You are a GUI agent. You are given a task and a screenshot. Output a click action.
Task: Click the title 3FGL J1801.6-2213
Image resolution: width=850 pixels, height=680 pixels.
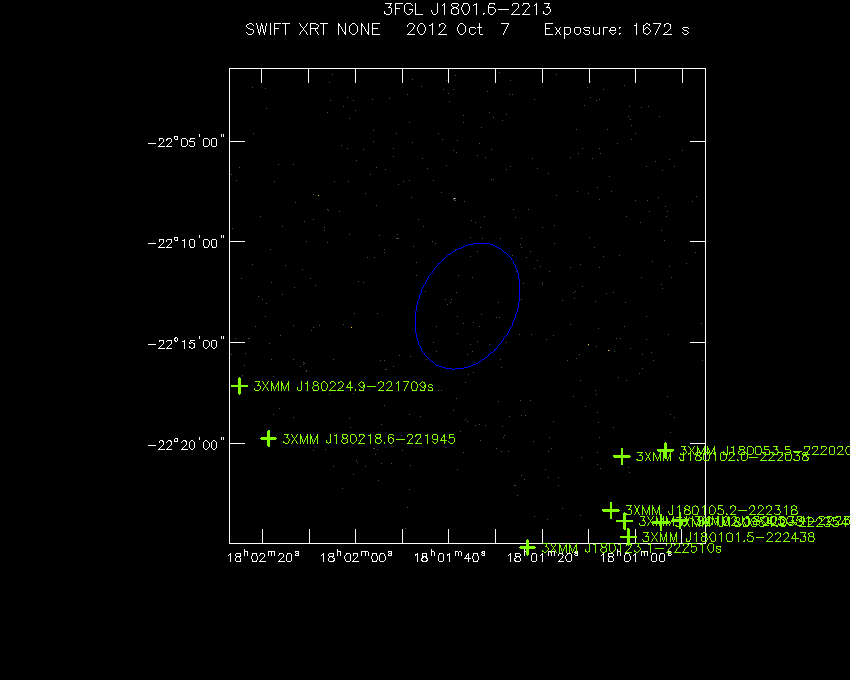[x=467, y=9]
